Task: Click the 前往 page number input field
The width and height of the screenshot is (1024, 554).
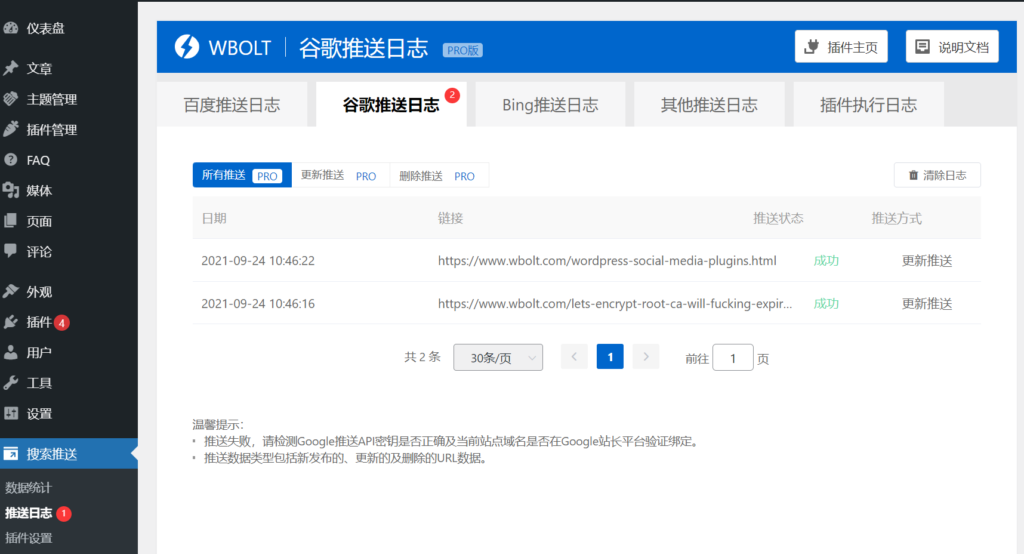Action: point(732,358)
